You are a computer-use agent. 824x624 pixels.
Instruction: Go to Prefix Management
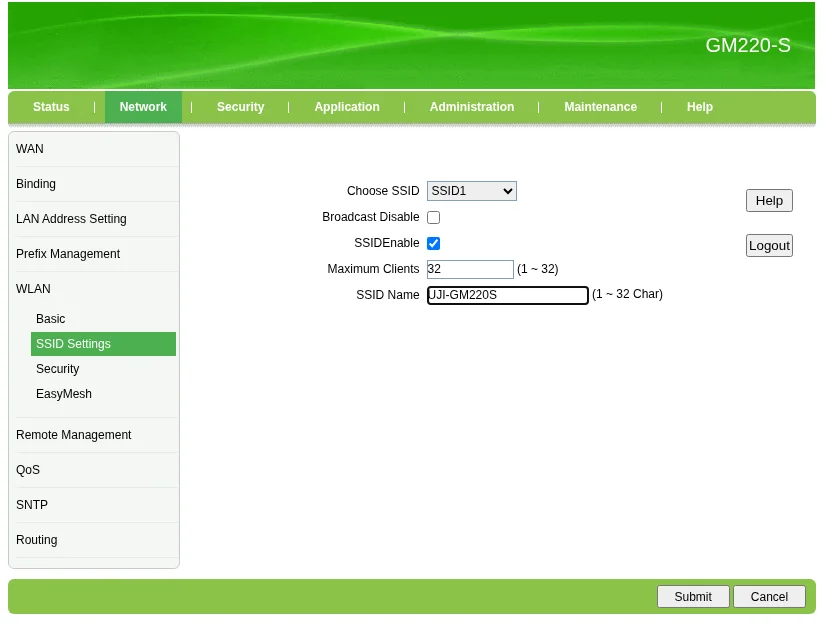coord(68,254)
